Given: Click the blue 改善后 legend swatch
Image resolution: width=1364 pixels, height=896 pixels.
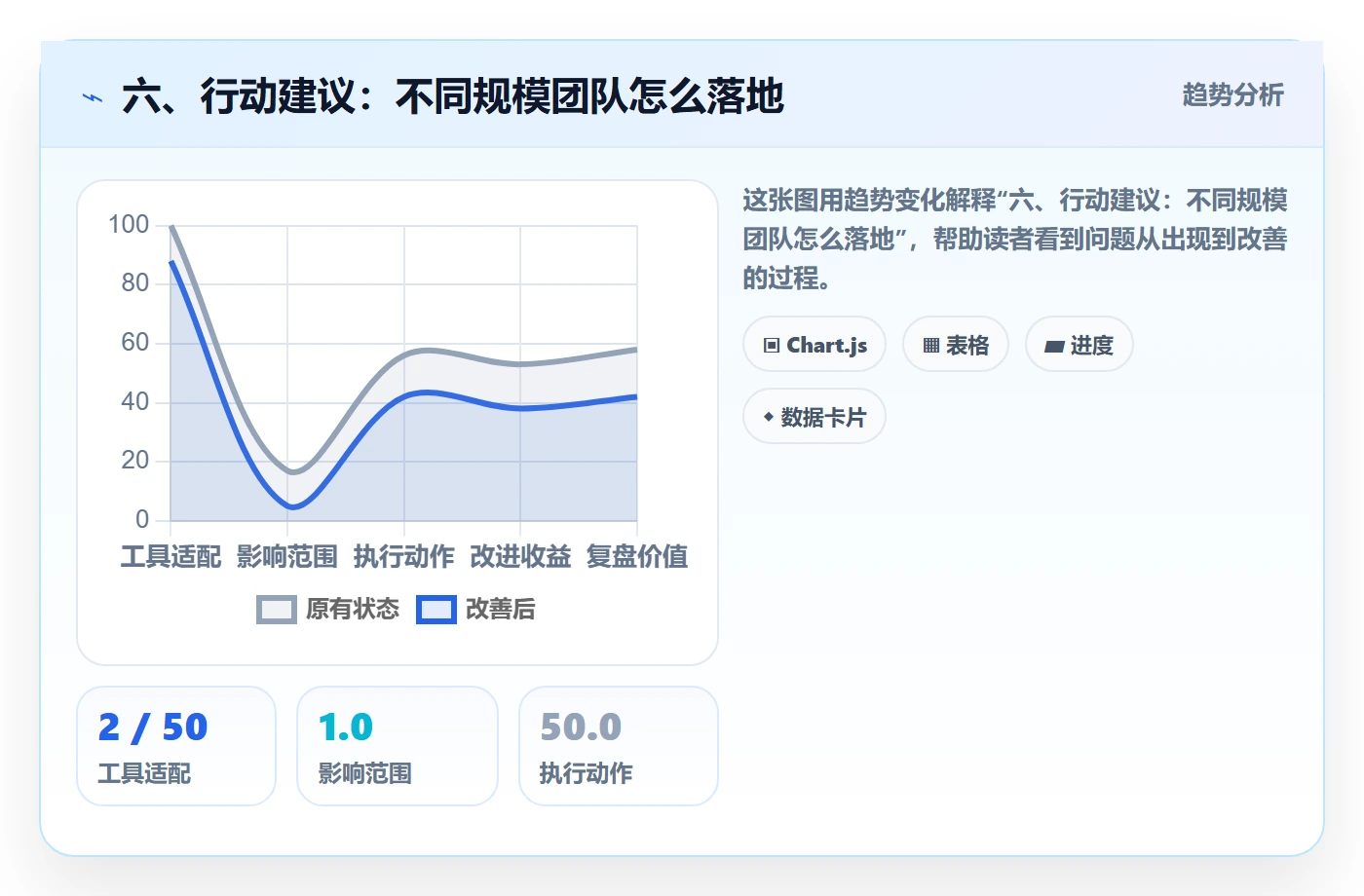Looking at the screenshot, I should click(x=436, y=610).
